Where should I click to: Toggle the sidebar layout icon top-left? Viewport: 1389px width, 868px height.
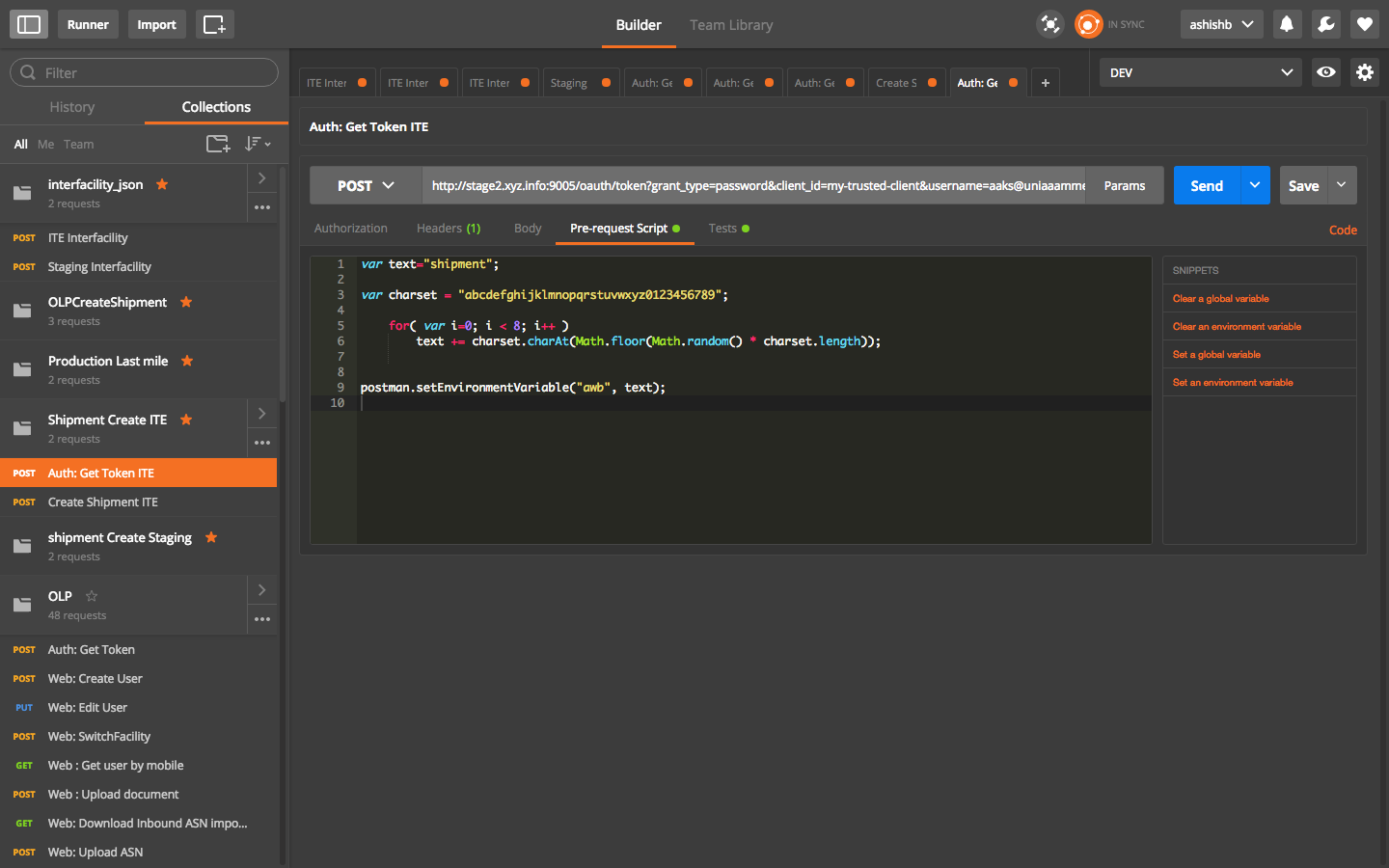(x=28, y=24)
